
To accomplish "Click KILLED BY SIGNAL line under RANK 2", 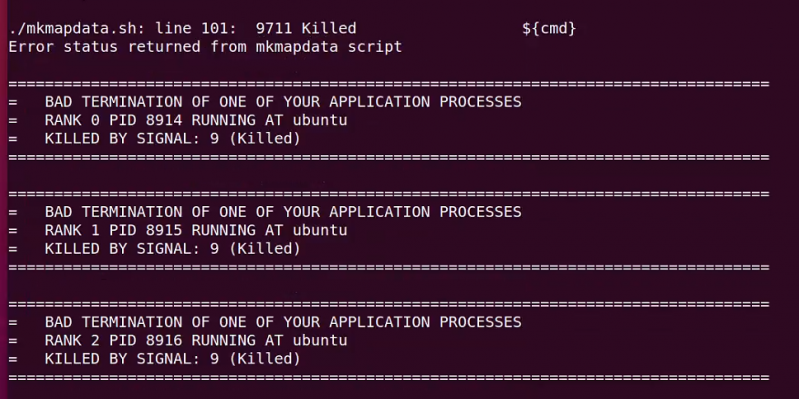I will pos(155,359).
